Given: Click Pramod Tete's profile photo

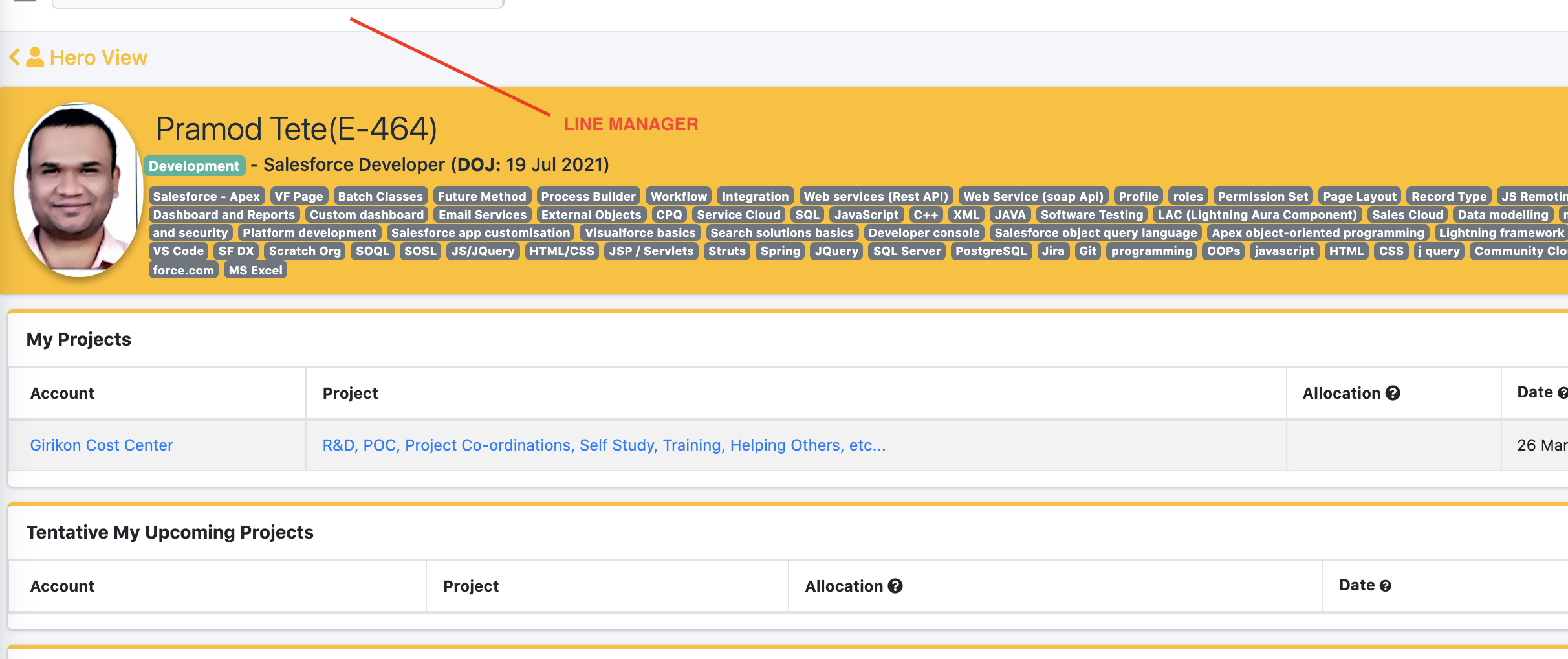Looking at the screenshot, I should tap(78, 190).
